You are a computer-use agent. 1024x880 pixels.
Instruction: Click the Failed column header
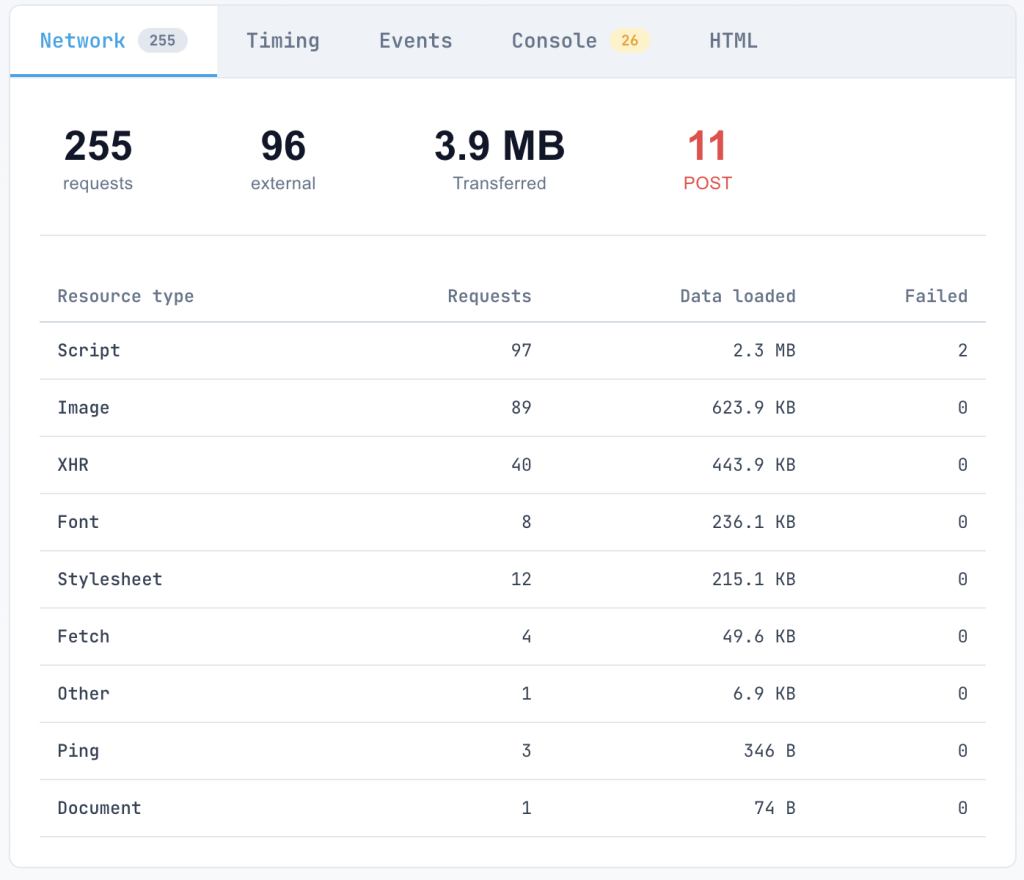936,296
